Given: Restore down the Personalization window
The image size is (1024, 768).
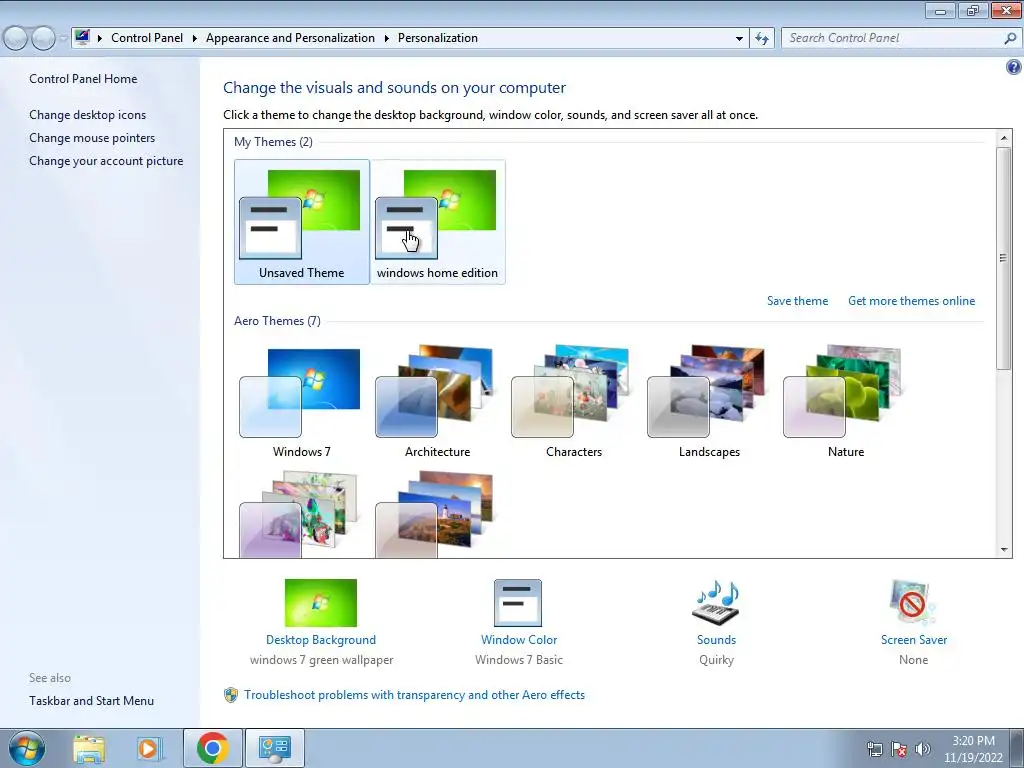Looking at the screenshot, I should (x=973, y=10).
